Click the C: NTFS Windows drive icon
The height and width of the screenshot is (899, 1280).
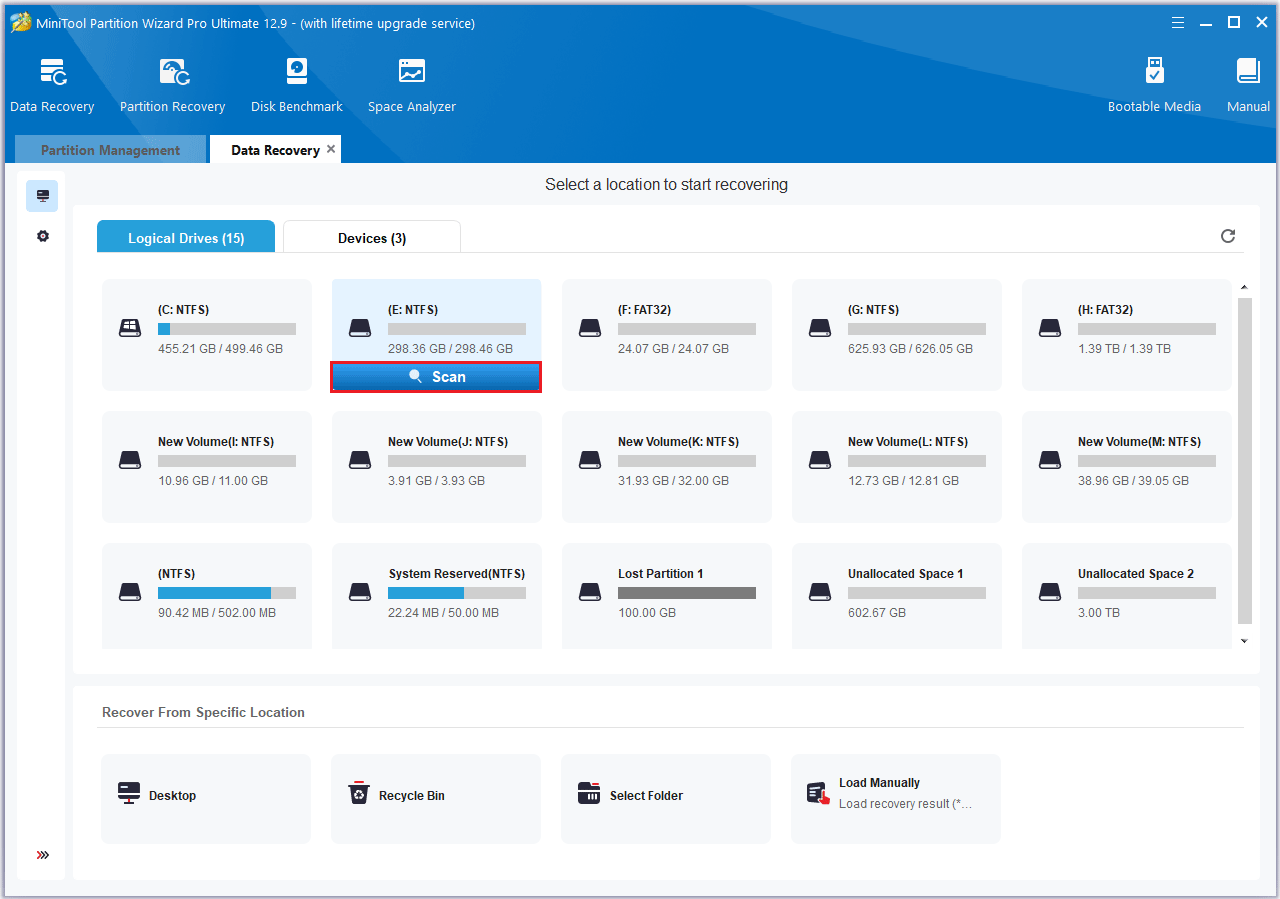(x=130, y=328)
